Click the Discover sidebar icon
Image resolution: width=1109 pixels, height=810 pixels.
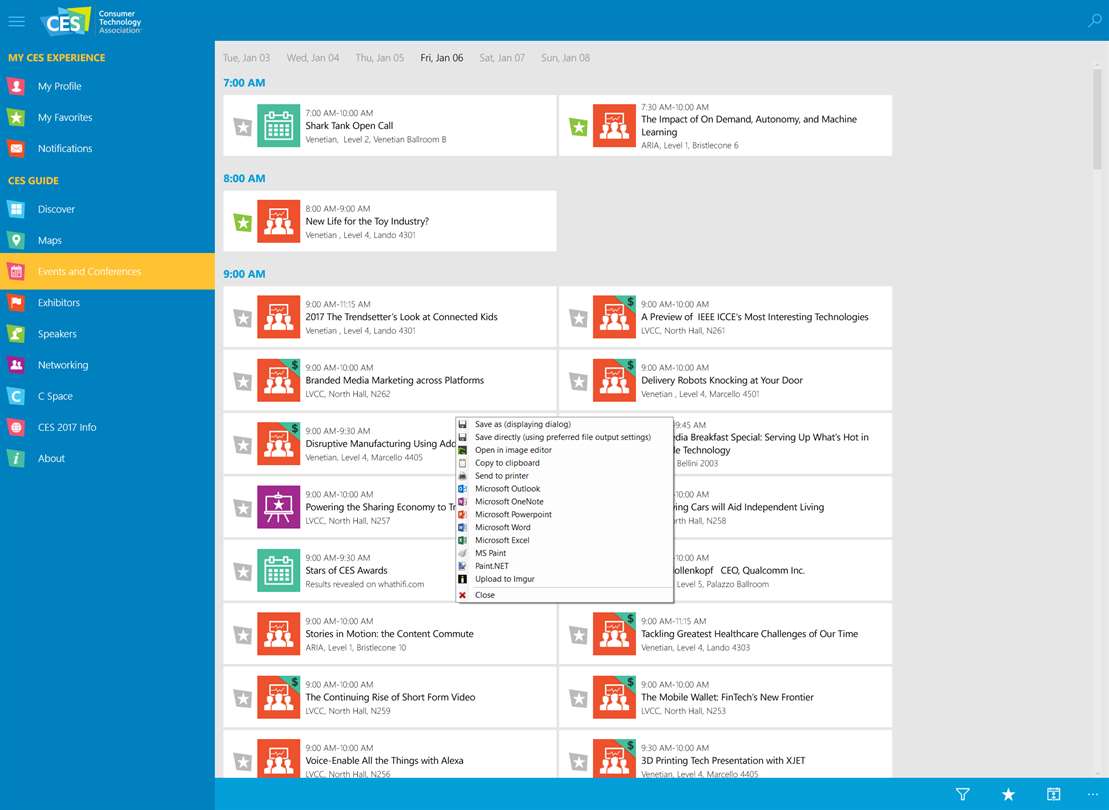coord(16,209)
